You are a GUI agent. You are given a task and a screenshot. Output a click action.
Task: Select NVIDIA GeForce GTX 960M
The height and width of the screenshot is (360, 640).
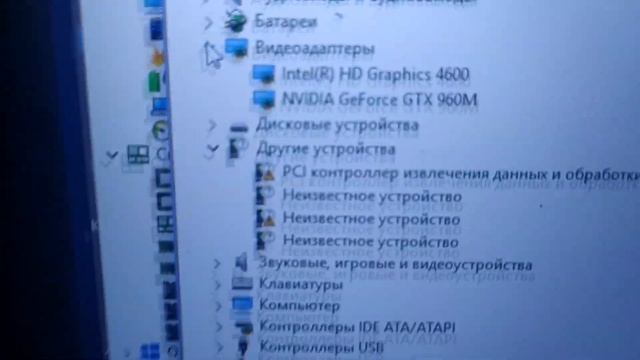pos(379,100)
